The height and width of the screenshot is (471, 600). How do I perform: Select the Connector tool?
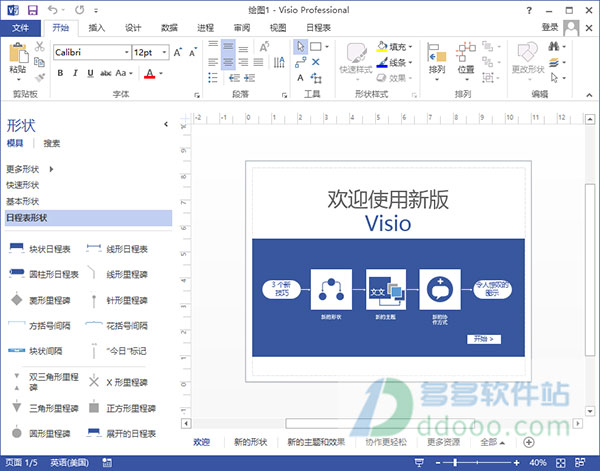pyautogui.click(x=300, y=62)
